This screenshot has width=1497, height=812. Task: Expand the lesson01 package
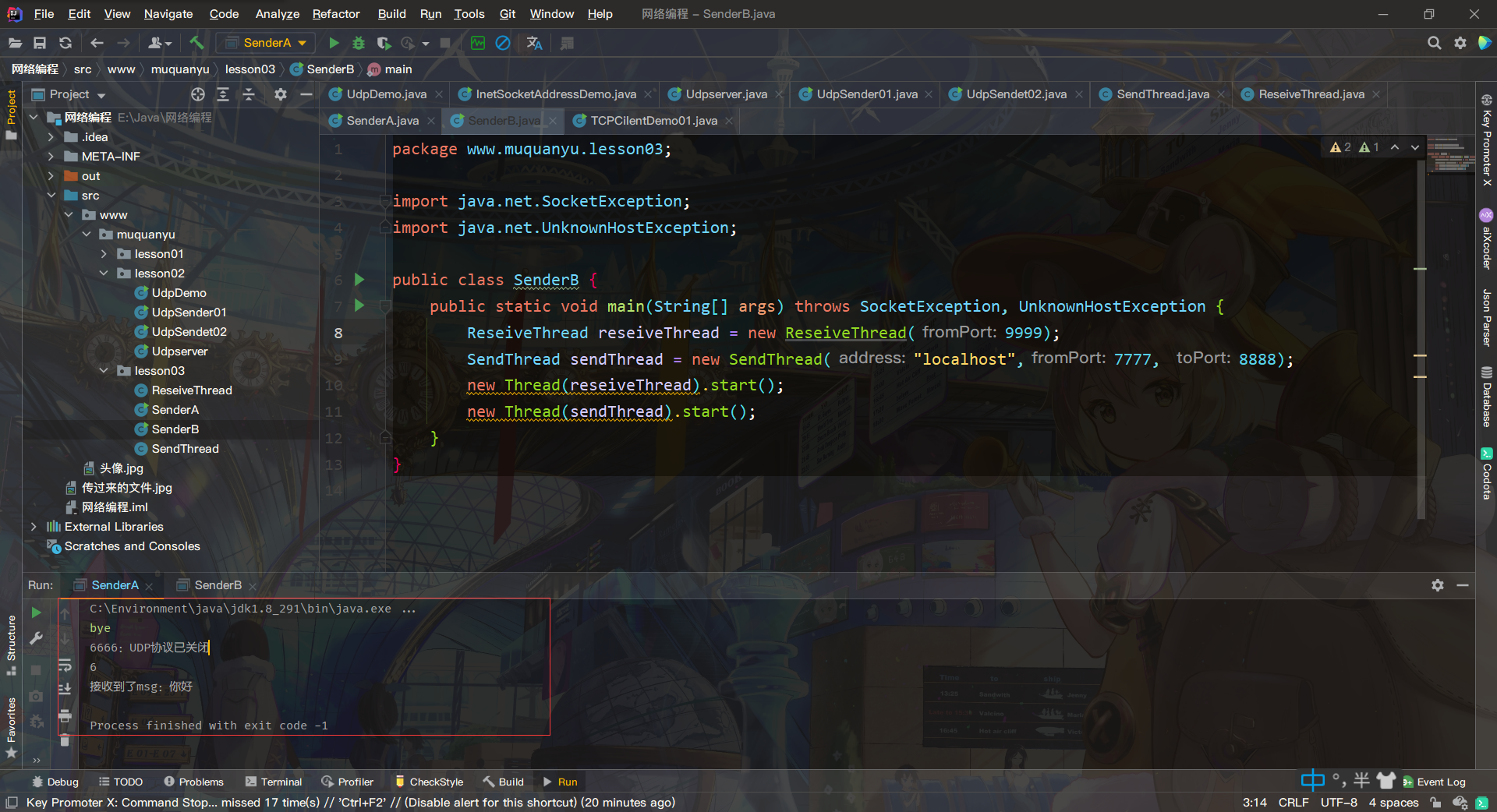point(104,254)
